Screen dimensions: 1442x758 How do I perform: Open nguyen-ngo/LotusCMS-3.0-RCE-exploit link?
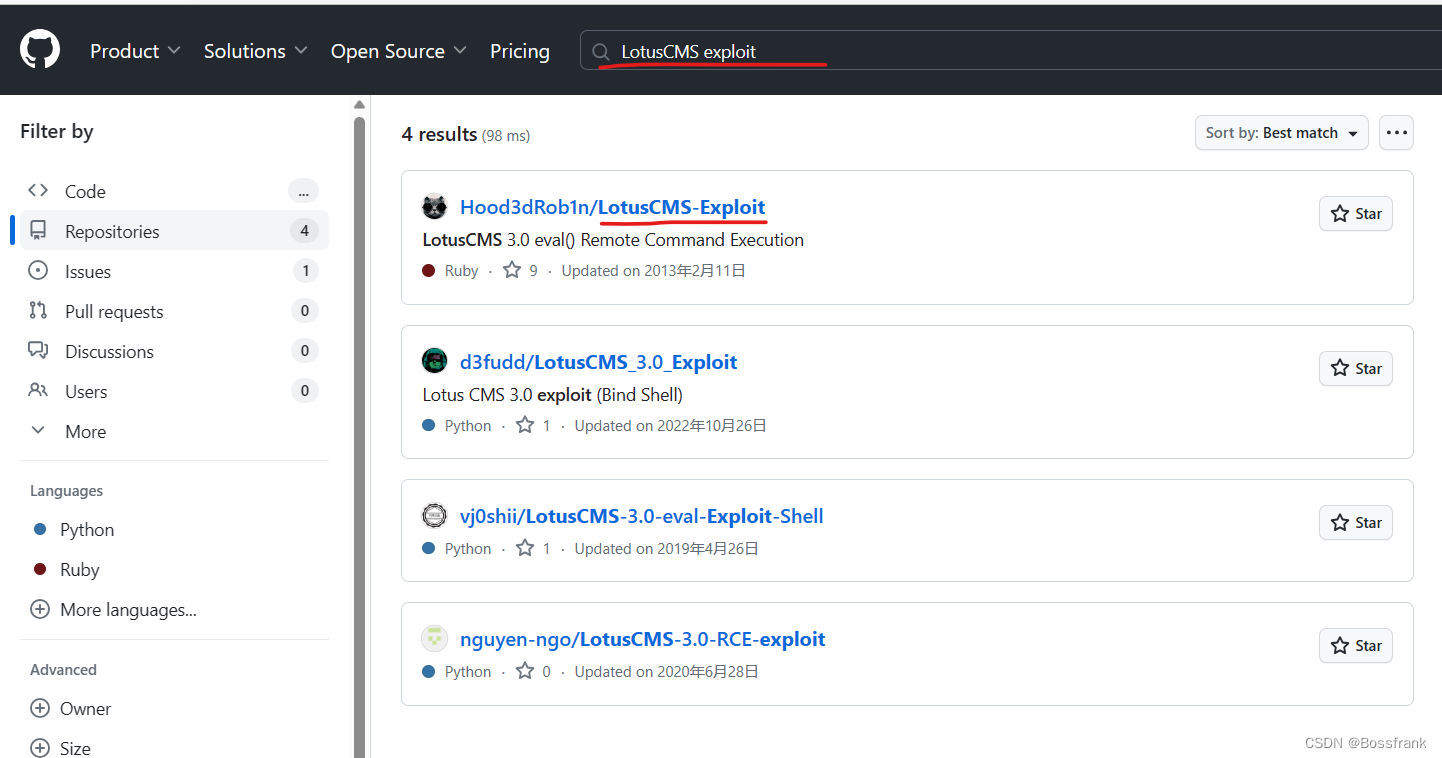point(642,639)
